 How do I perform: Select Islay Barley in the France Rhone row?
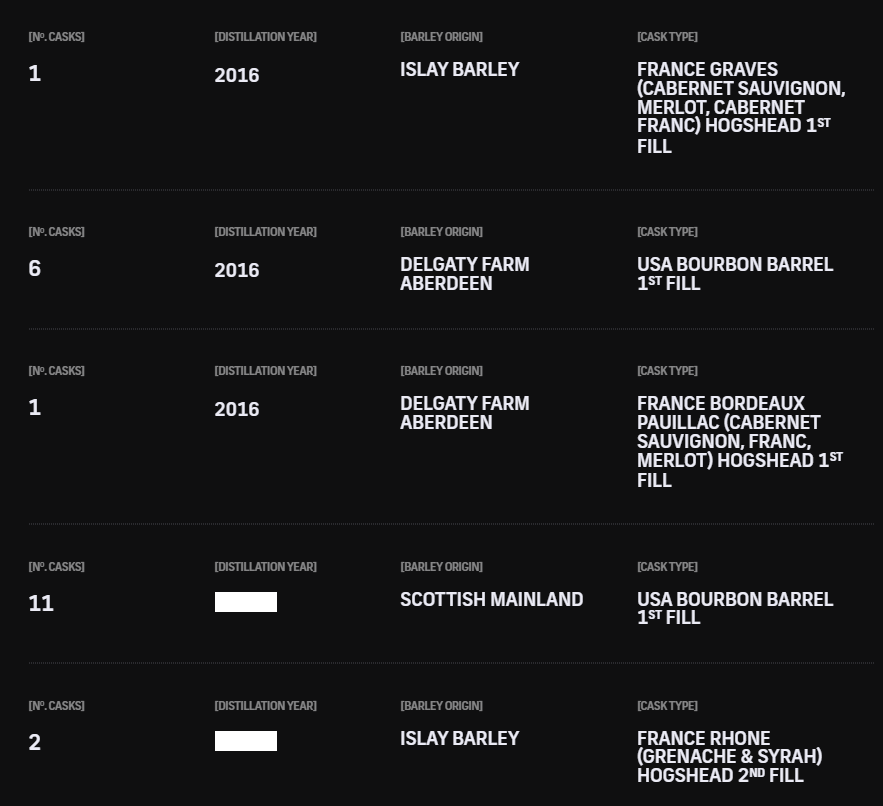pos(459,738)
